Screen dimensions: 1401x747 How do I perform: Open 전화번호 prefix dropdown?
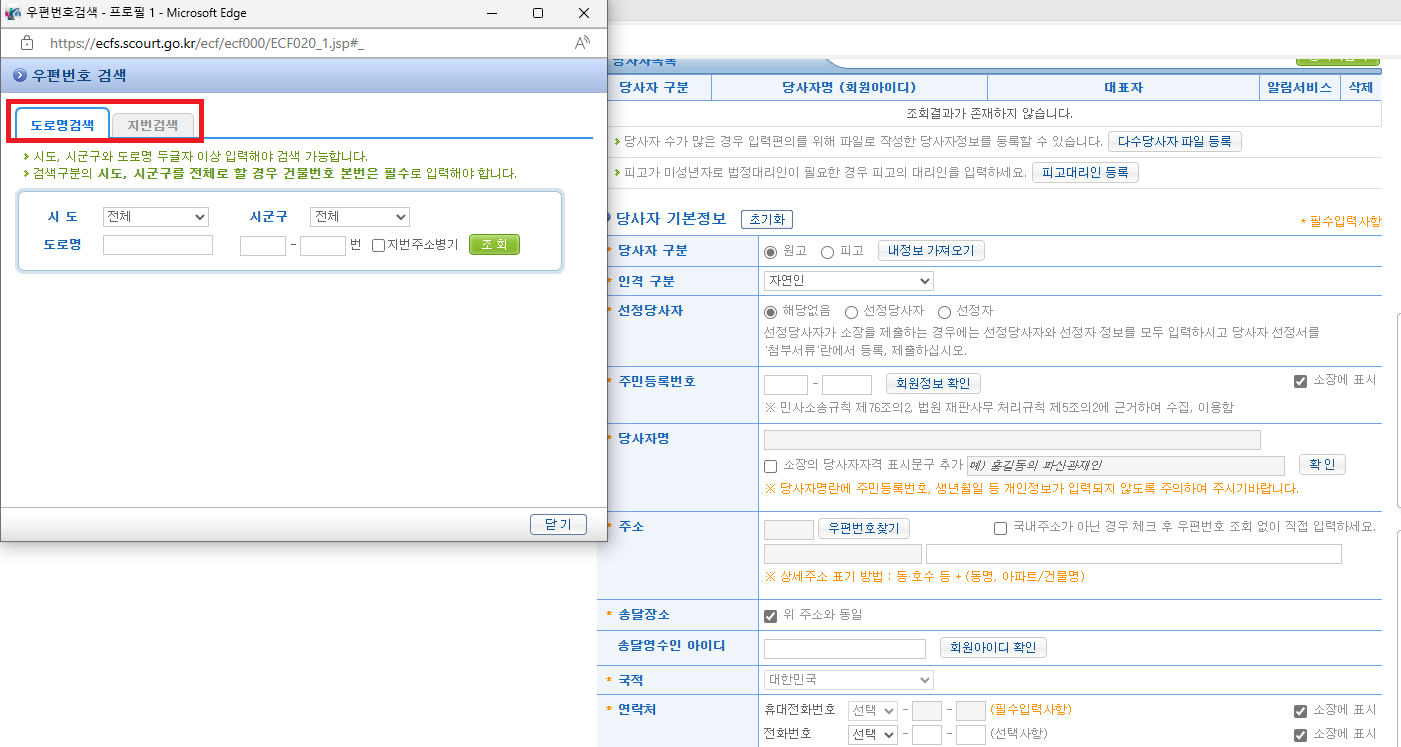[872, 735]
